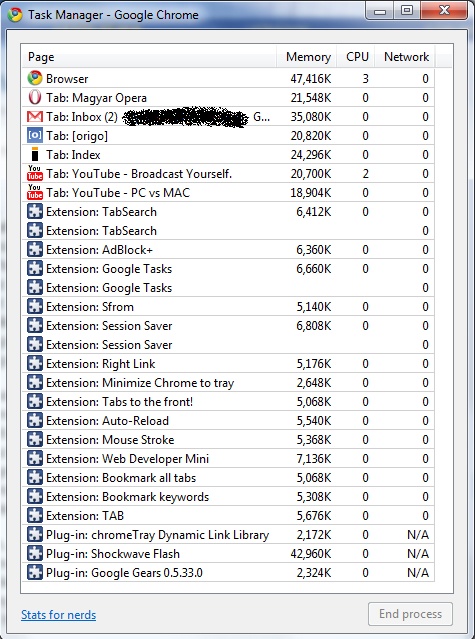Click the Chrome logo in the title bar

click(15, 15)
